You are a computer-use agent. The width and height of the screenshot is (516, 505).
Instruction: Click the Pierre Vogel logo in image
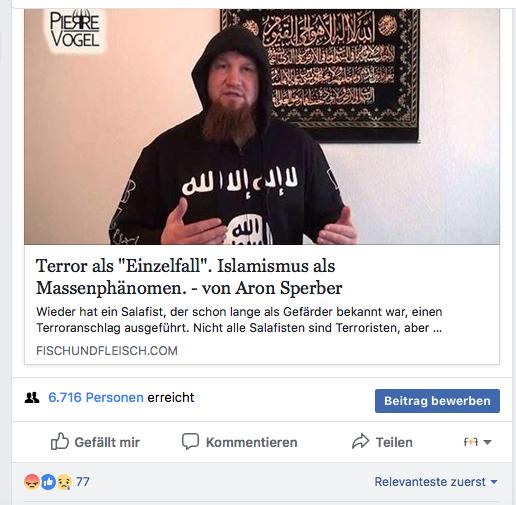tap(75, 29)
